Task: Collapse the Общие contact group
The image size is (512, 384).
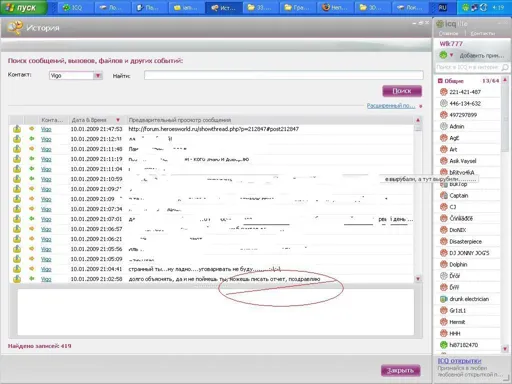Action: (x=440, y=81)
